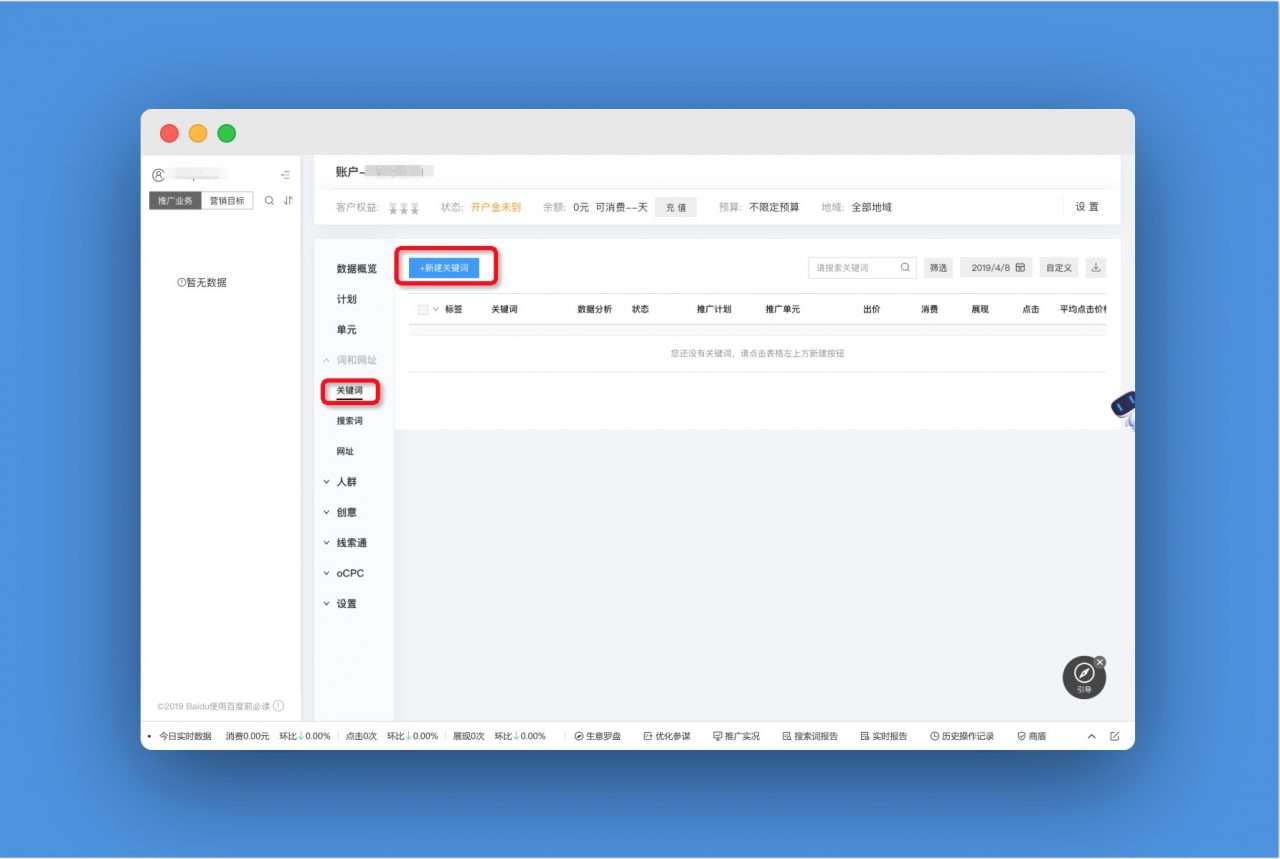
Task: Click the robot assistant on the right edge
Action: tap(1124, 407)
